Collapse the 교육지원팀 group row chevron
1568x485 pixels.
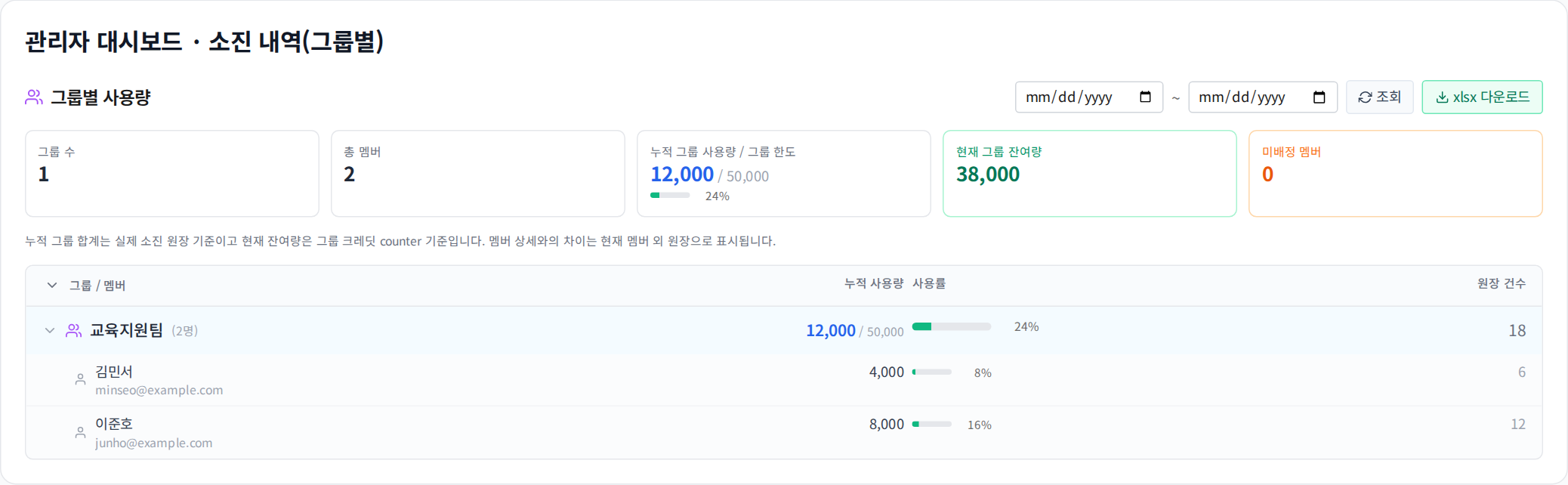pos(50,330)
